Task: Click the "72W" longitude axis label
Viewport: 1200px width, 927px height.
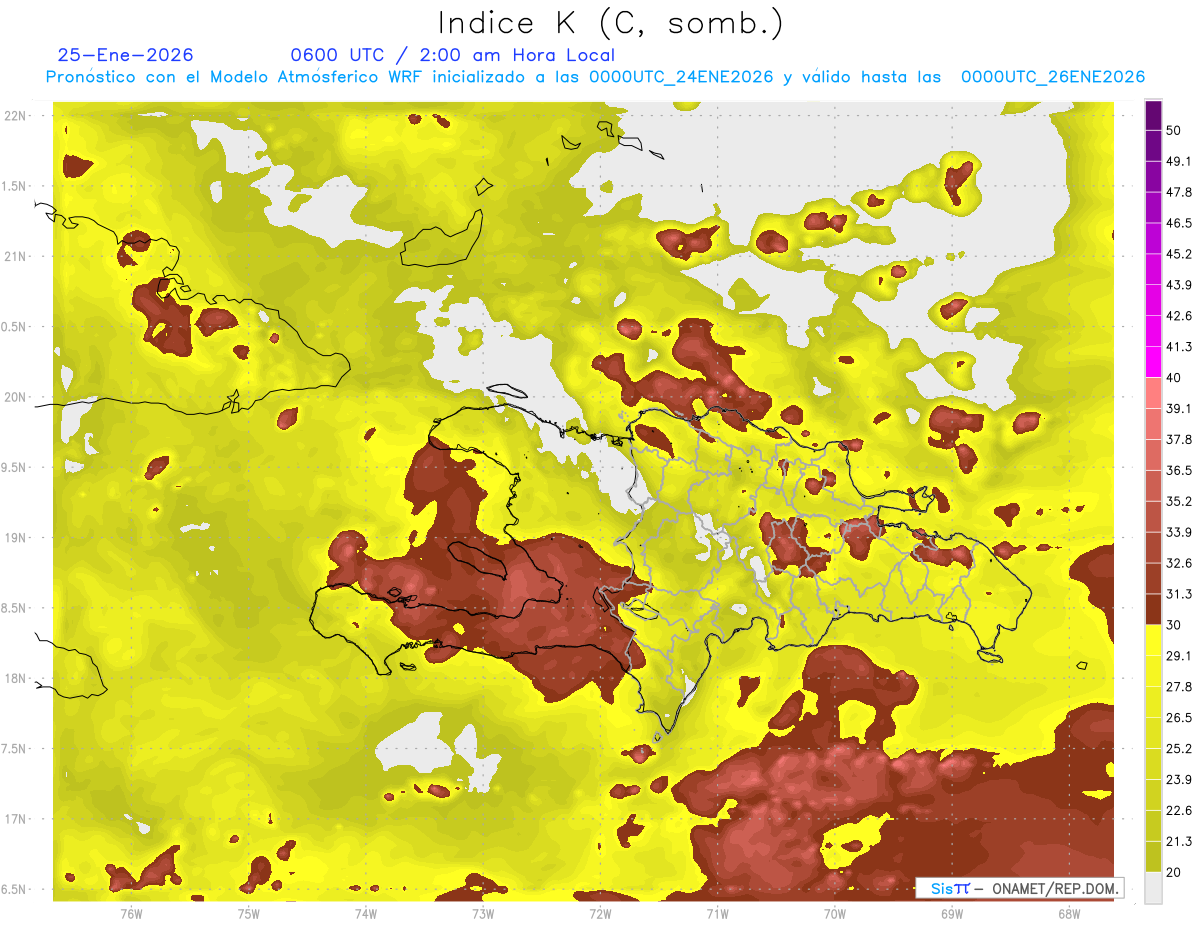Action: pos(600,914)
